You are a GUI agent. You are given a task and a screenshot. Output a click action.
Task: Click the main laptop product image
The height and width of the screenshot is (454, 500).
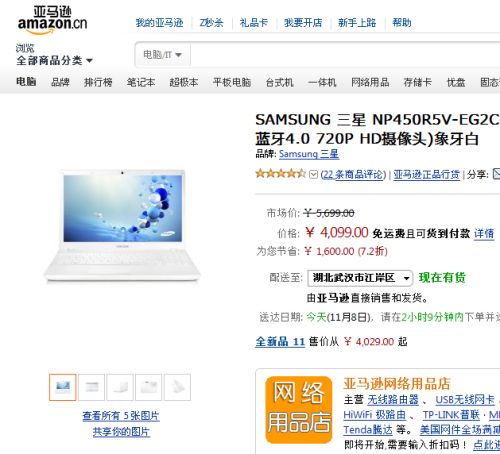[122, 226]
